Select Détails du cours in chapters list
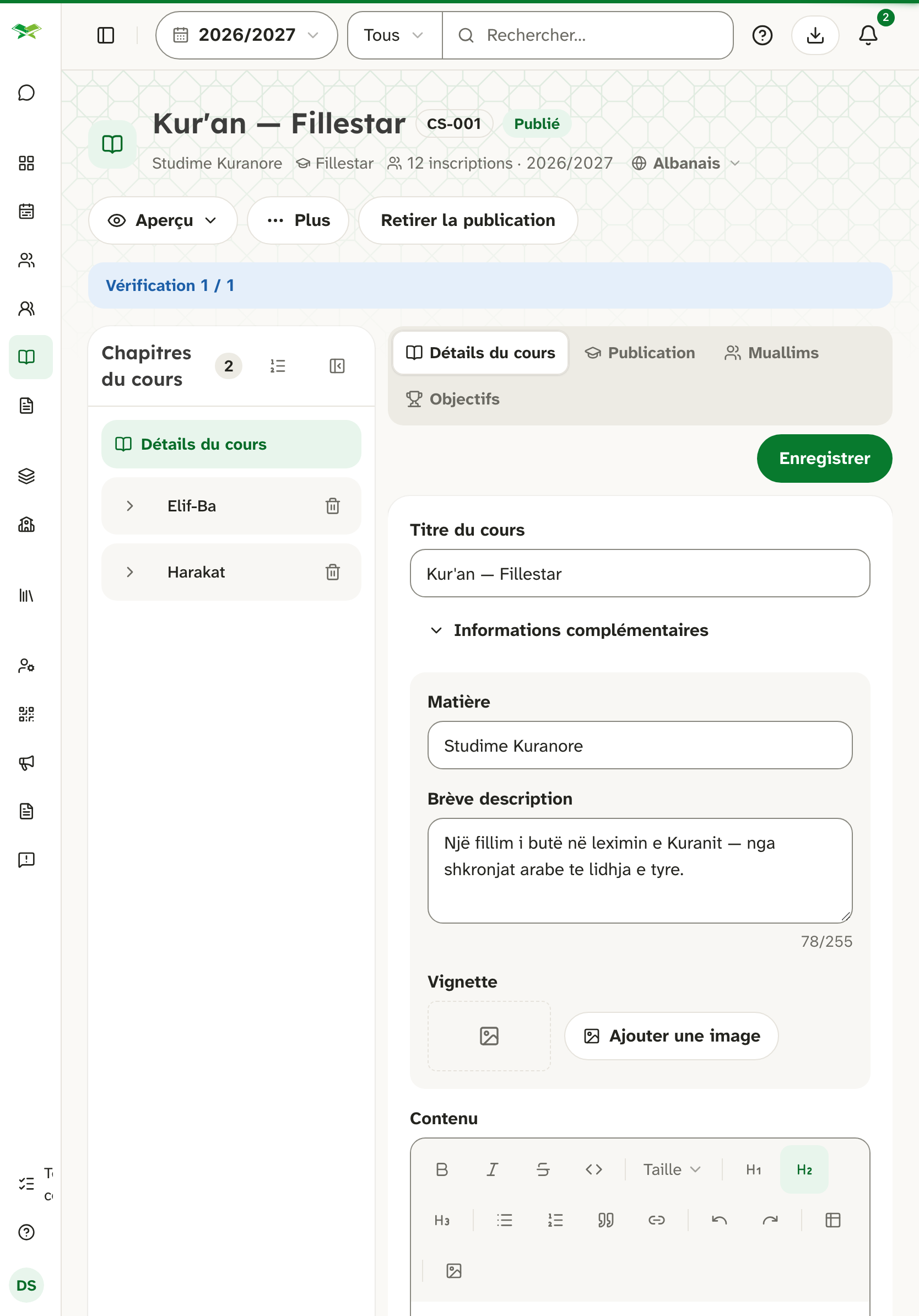Image resolution: width=919 pixels, height=1316 pixels. point(231,444)
